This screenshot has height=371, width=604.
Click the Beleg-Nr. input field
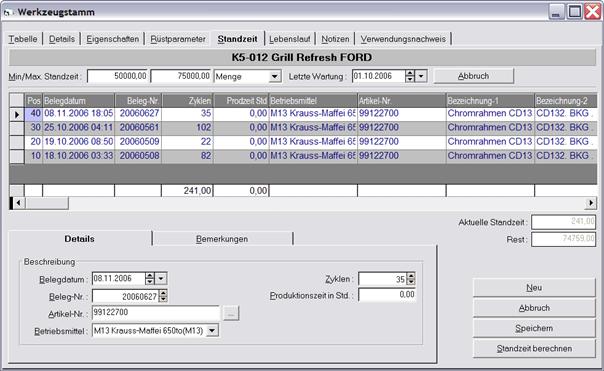(125, 296)
